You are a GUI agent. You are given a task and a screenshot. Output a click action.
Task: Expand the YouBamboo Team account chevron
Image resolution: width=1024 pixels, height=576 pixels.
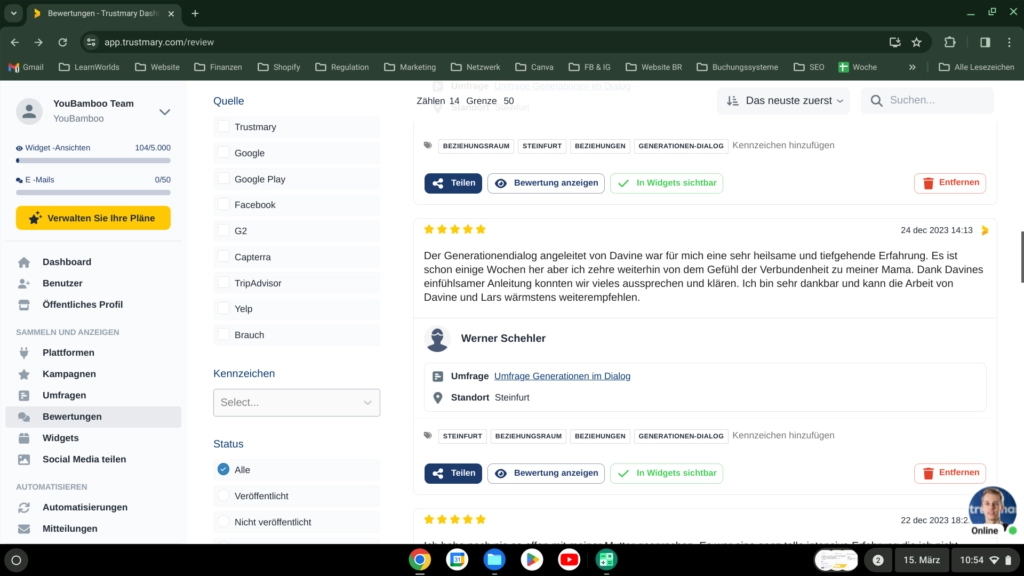[165, 112]
